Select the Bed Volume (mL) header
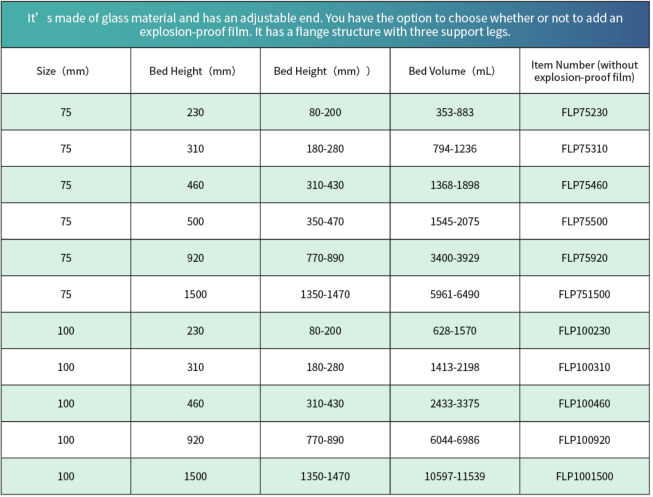 click(x=455, y=71)
